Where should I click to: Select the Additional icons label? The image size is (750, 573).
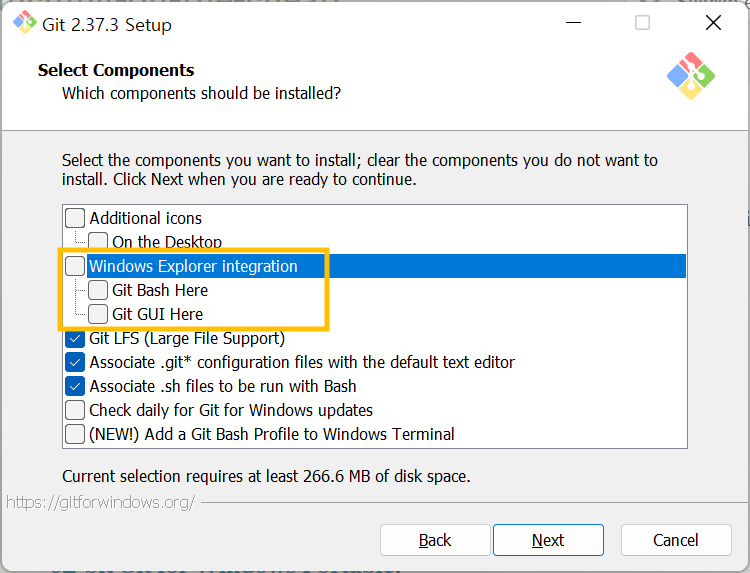pos(145,218)
